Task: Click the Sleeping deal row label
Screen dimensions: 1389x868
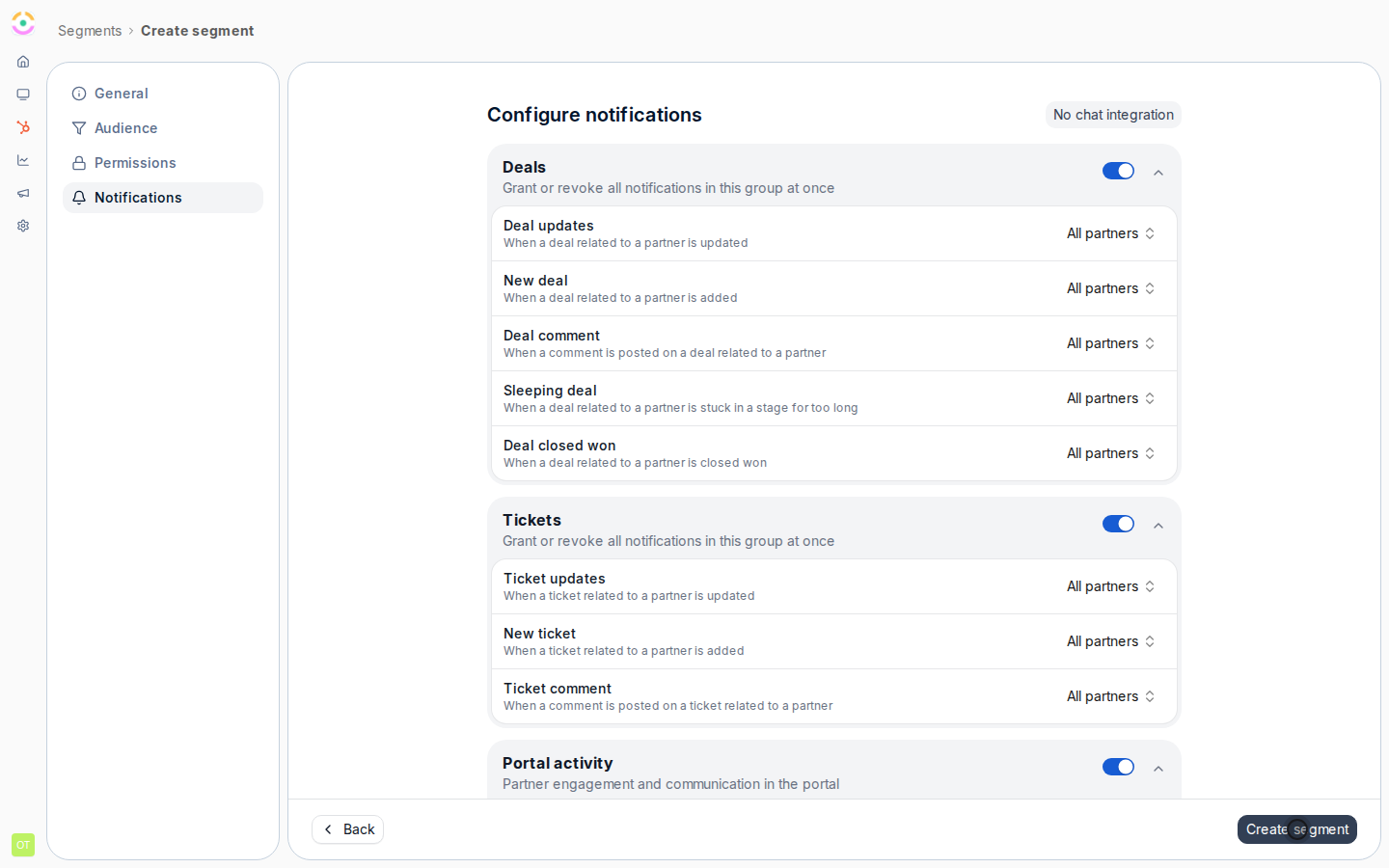Action: (x=550, y=391)
